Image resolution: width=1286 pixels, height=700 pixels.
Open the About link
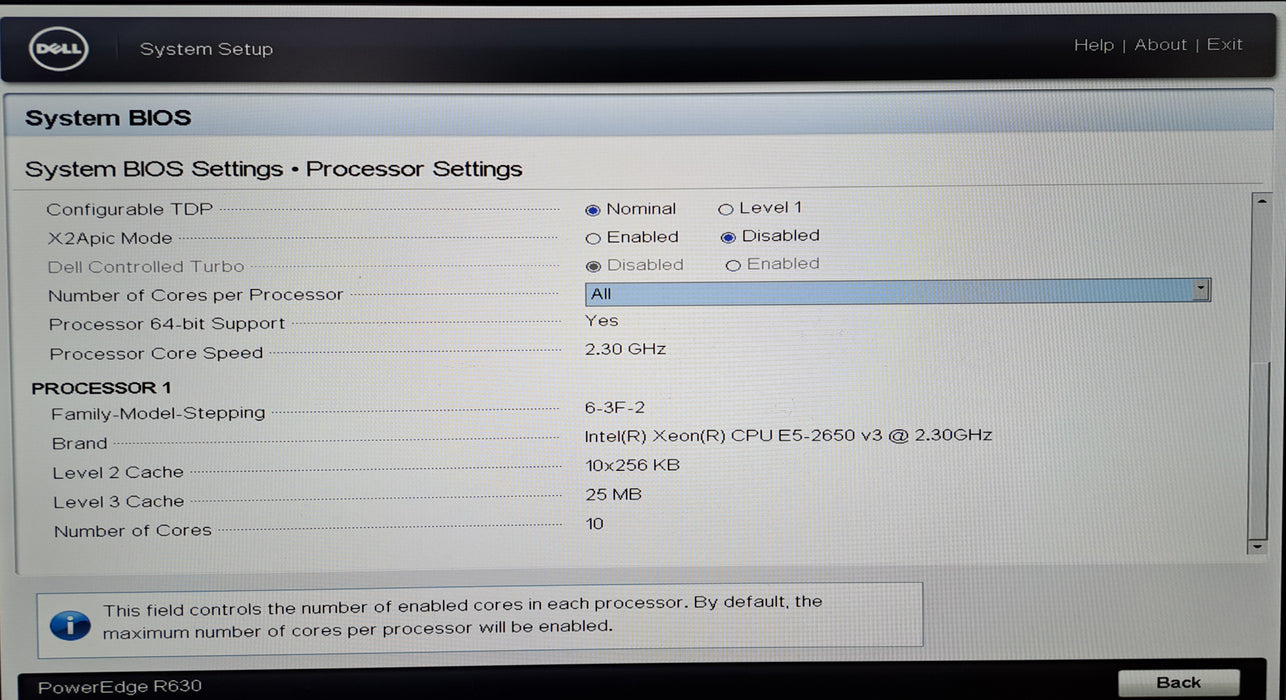tap(1160, 45)
